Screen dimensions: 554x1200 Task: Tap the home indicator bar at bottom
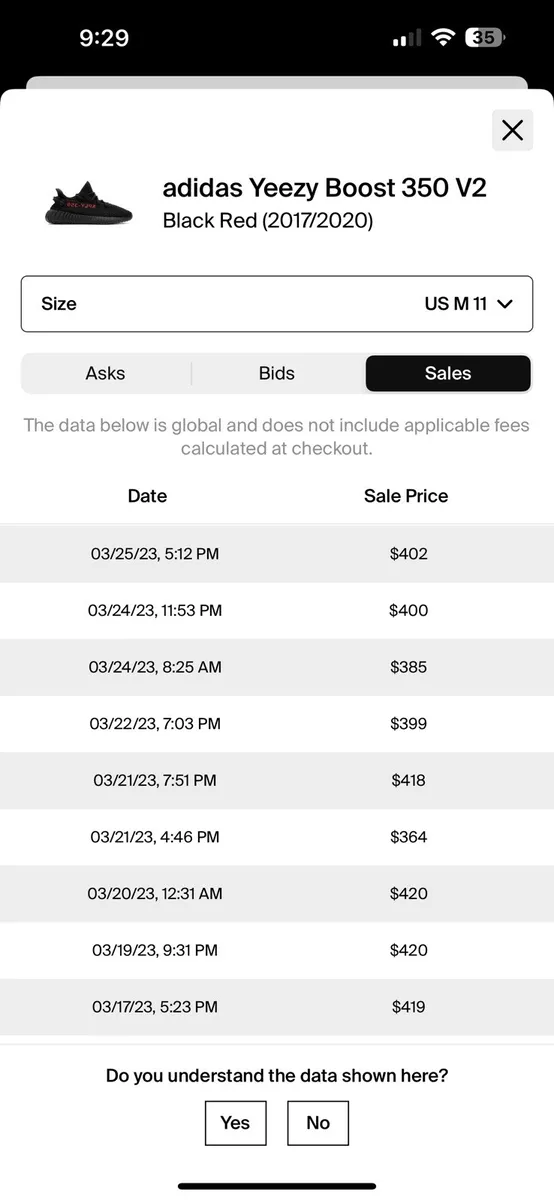click(277, 1186)
